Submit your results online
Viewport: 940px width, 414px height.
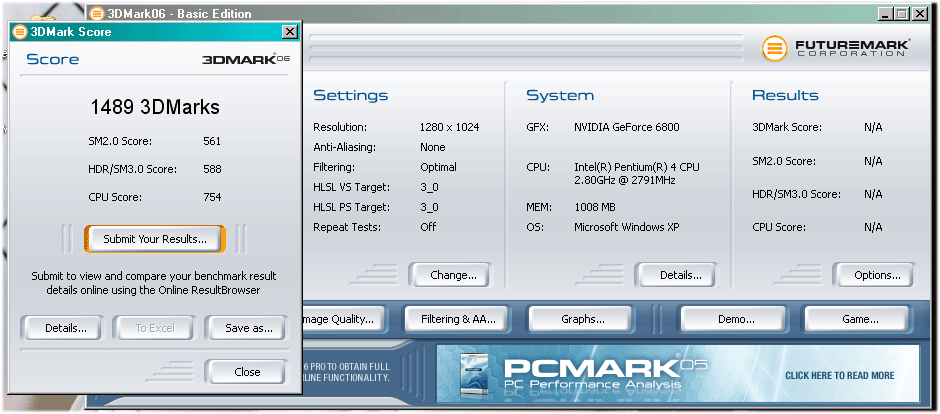point(155,239)
